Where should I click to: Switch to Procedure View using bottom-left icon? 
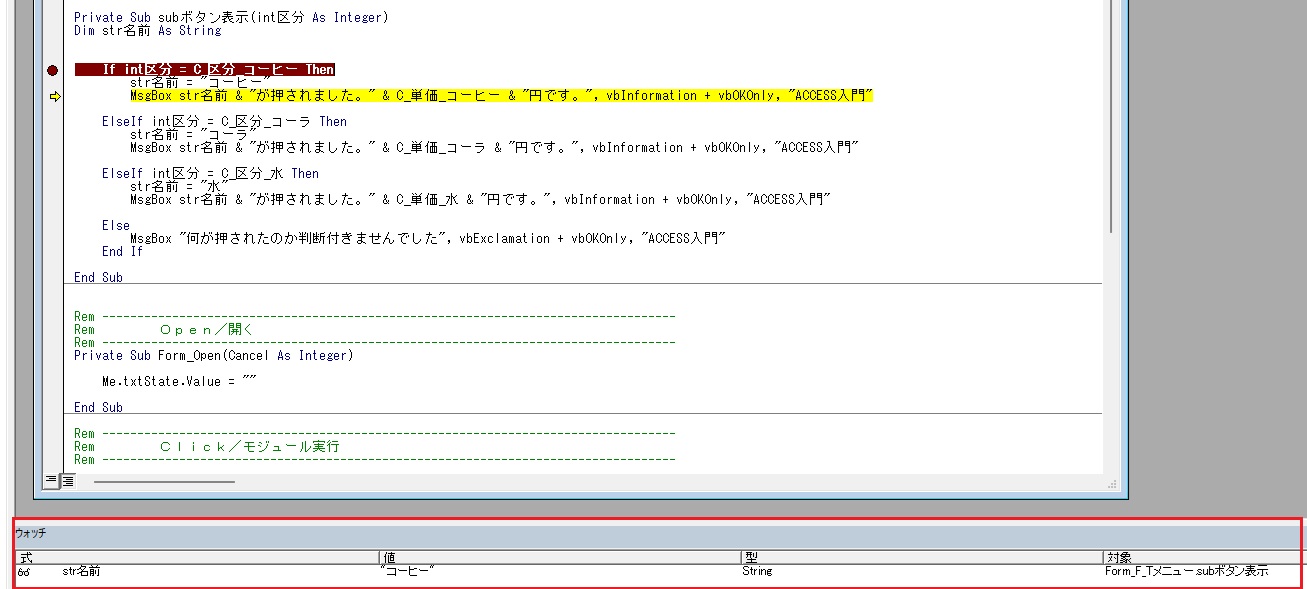[x=51, y=481]
